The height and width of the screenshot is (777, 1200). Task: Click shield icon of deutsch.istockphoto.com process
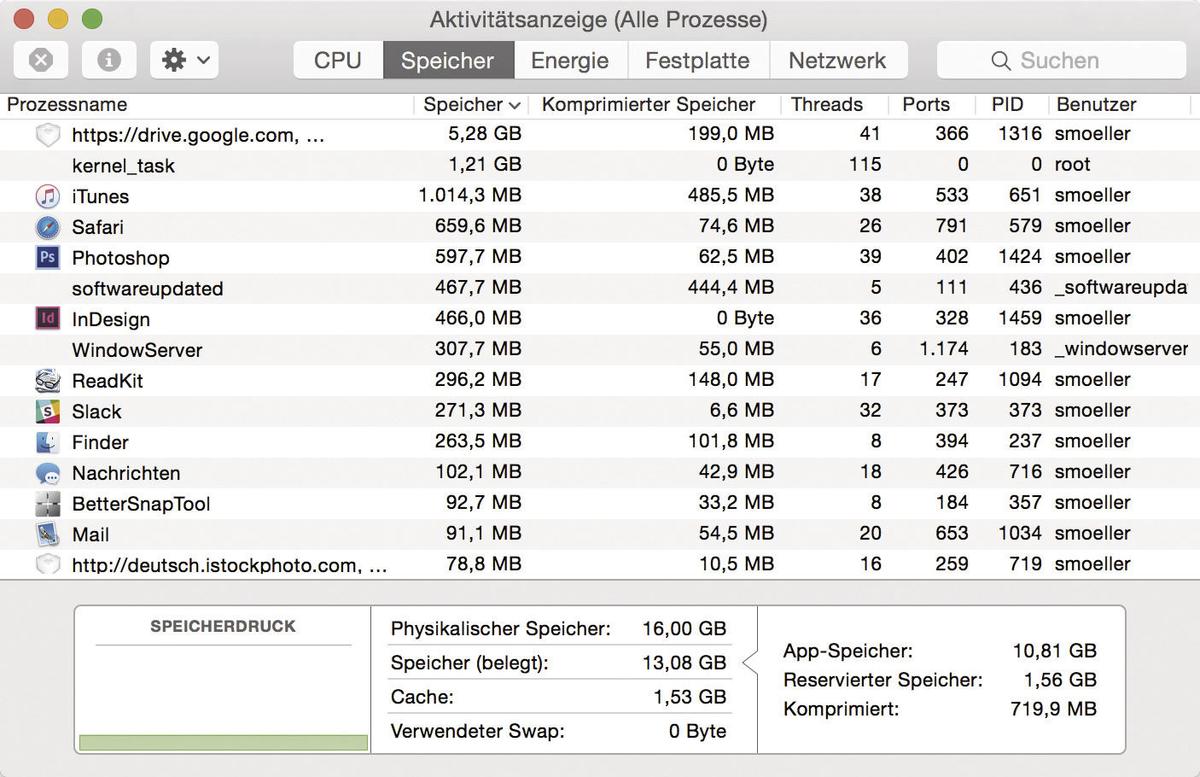click(x=47, y=565)
